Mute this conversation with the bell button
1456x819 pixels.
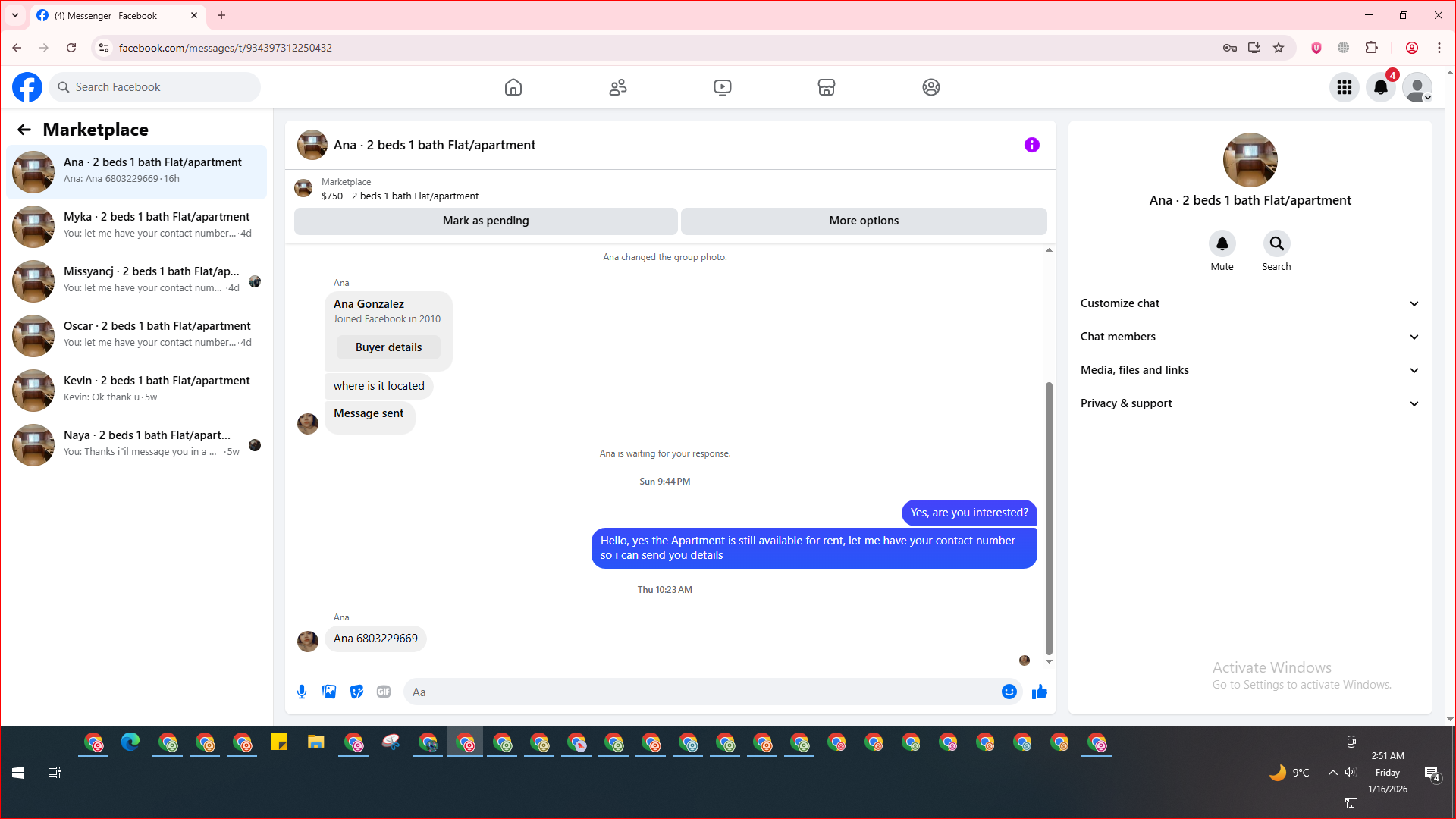click(1222, 243)
